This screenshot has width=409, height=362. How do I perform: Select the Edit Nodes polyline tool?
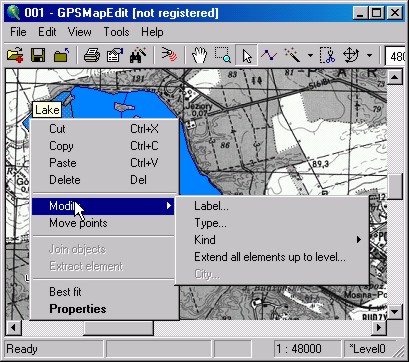(269, 55)
